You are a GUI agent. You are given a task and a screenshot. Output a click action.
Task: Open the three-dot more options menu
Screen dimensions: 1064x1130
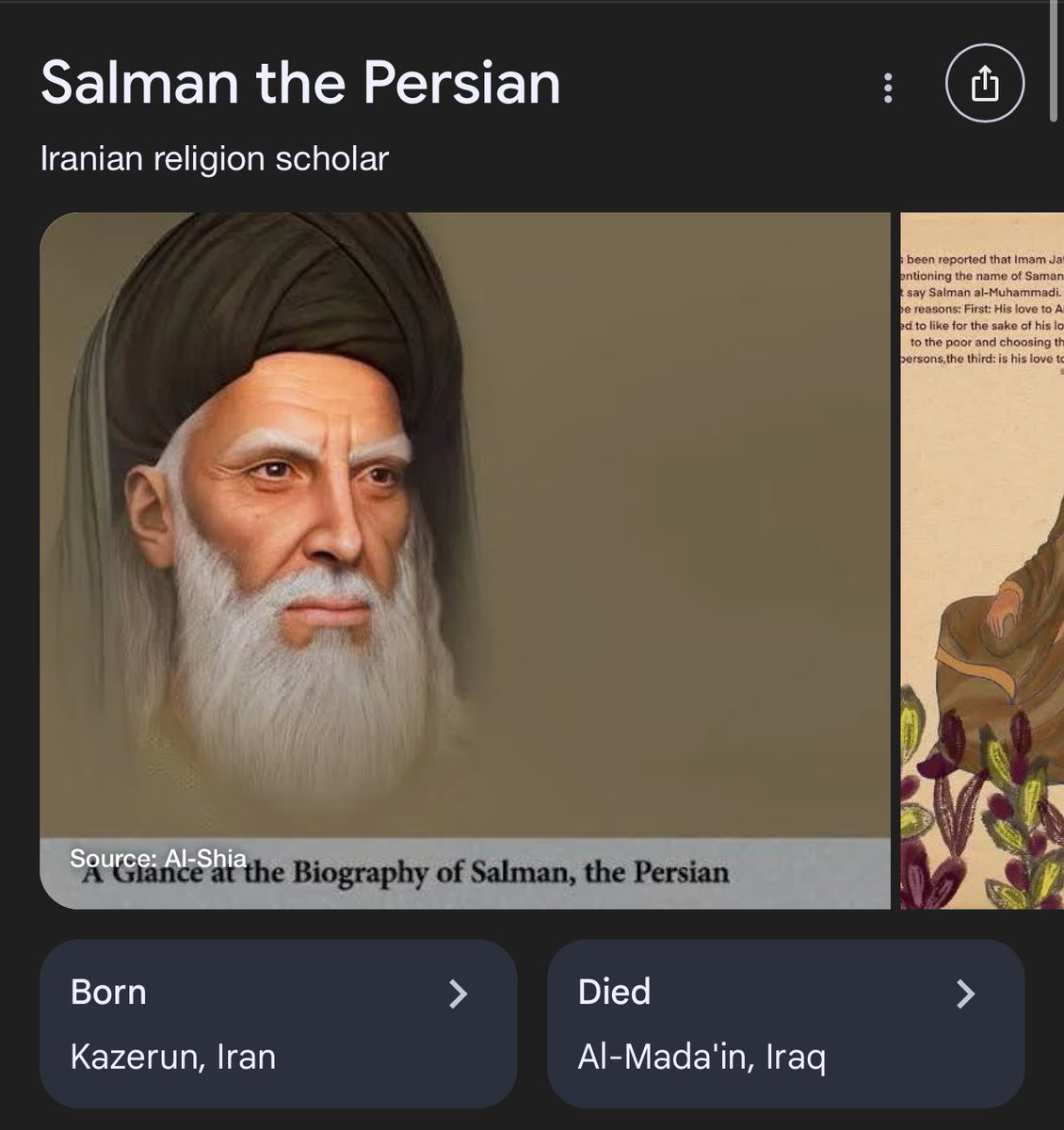pyautogui.click(x=887, y=88)
